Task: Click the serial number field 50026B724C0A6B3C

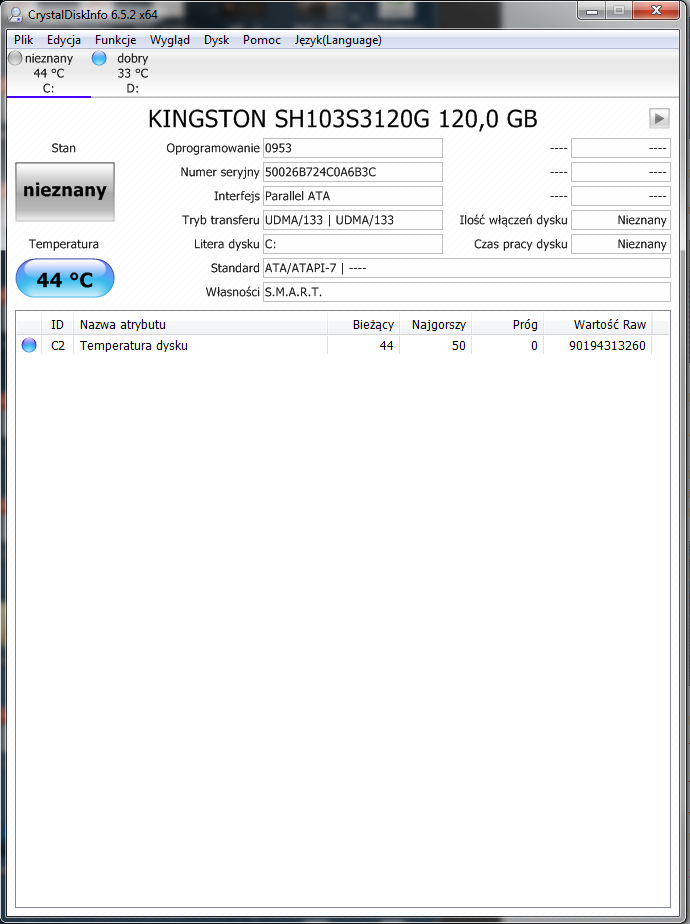Action: [352, 172]
